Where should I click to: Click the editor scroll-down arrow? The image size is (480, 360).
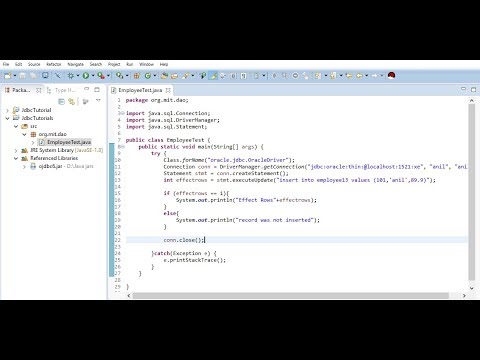click(471, 288)
